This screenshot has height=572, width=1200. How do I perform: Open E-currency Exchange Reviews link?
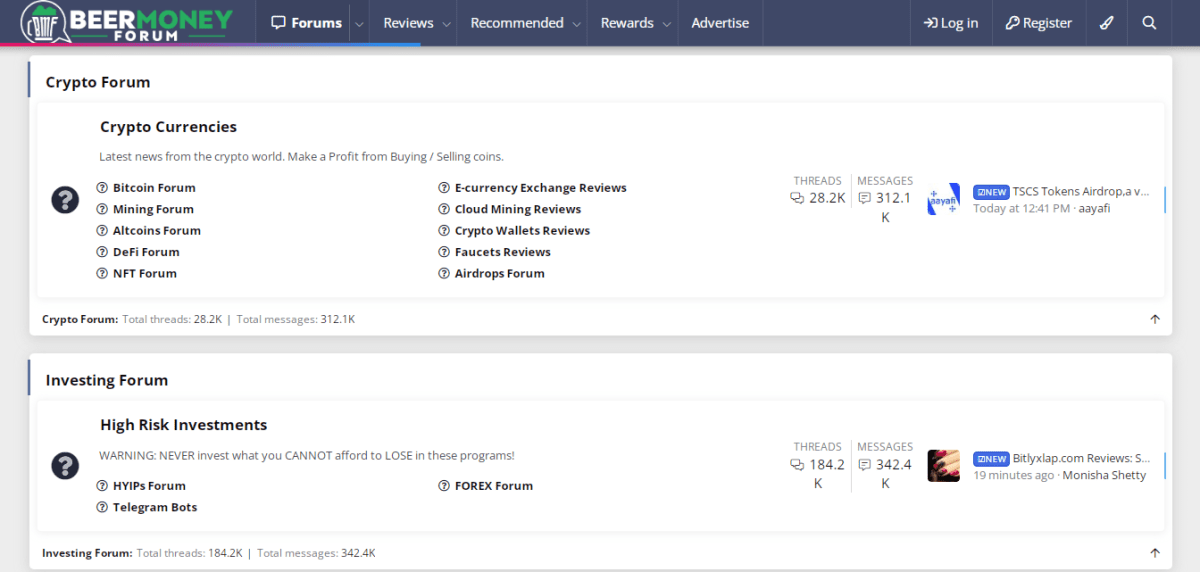(x=541, y=188)
